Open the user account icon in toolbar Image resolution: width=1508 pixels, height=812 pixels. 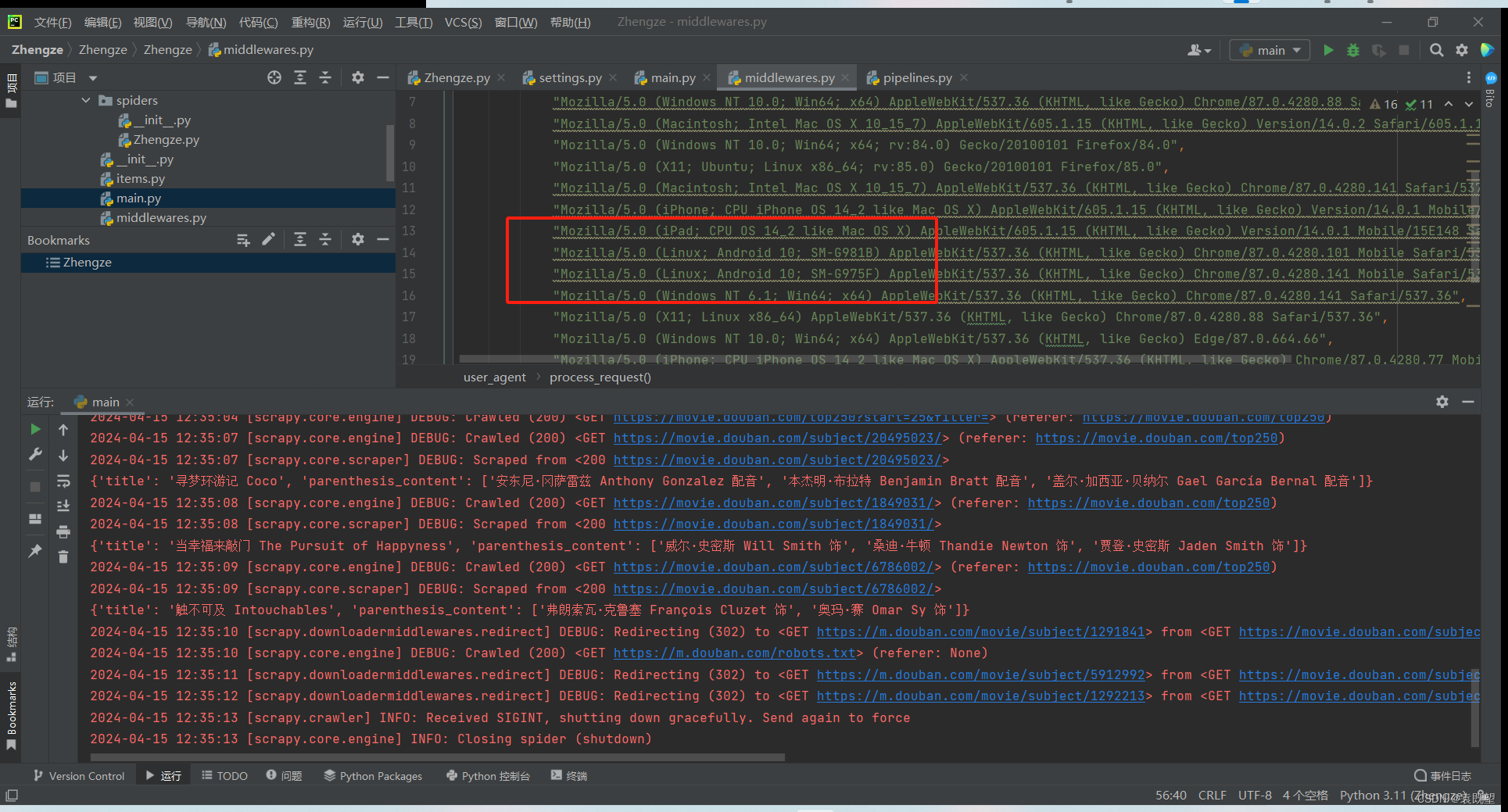(x=1198, y=50)
